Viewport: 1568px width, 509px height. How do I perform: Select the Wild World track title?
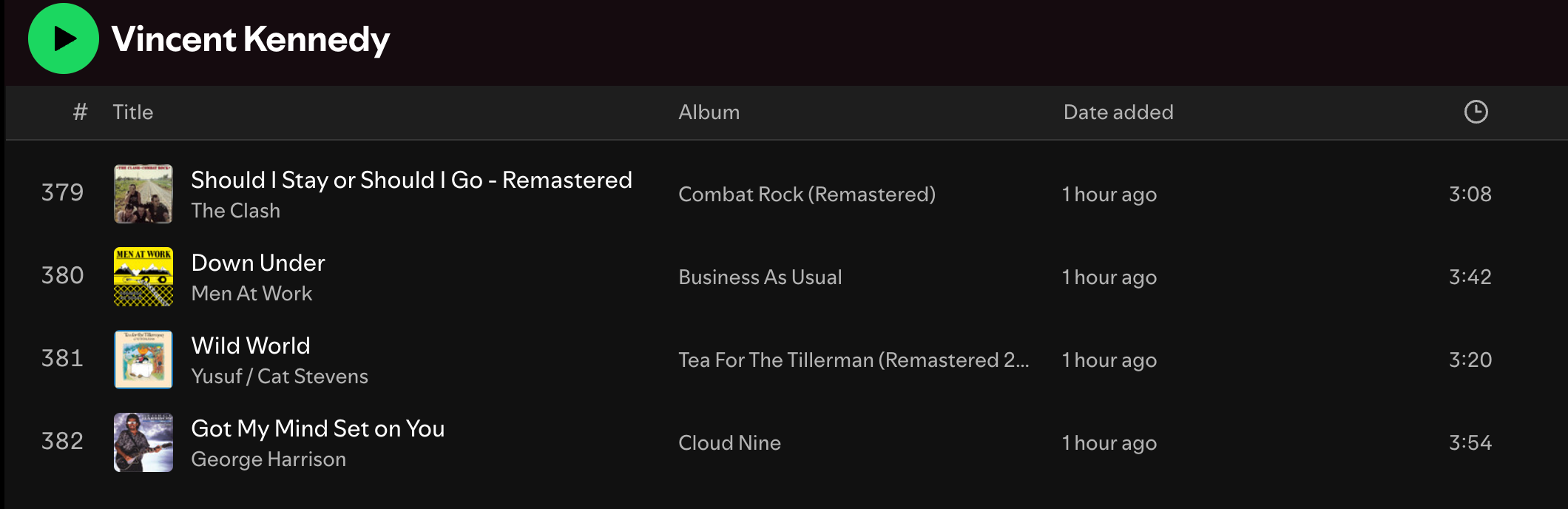(250, 345)
